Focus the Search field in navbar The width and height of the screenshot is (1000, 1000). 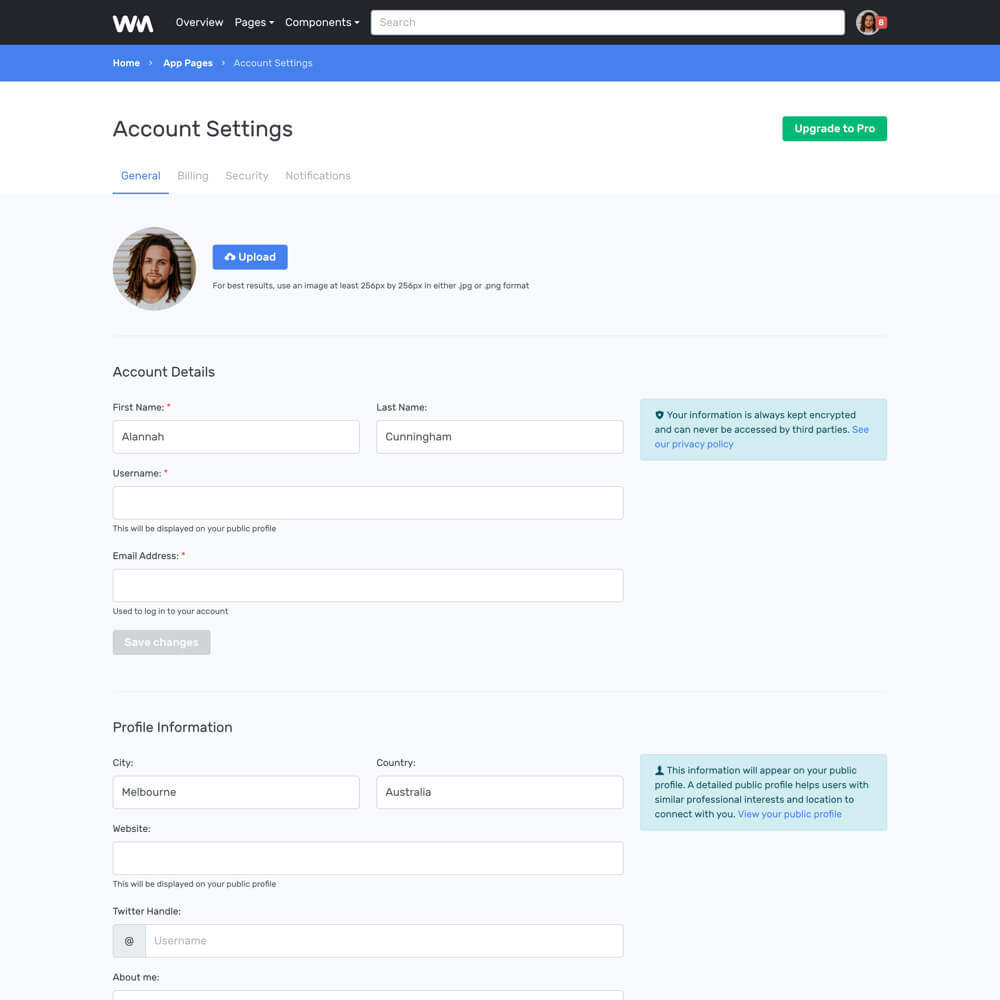(x=608, y=22)
